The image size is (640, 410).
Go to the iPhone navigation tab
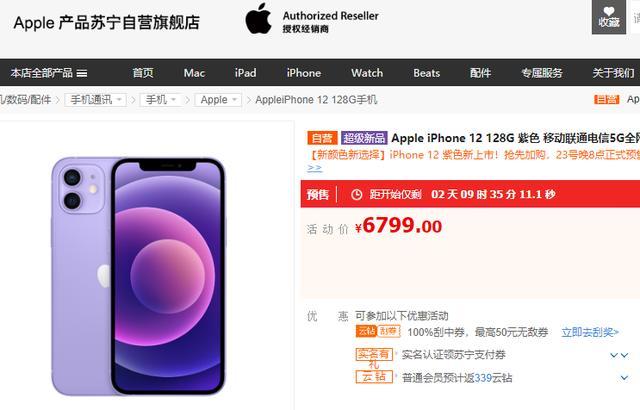click(x=304, y=73)
